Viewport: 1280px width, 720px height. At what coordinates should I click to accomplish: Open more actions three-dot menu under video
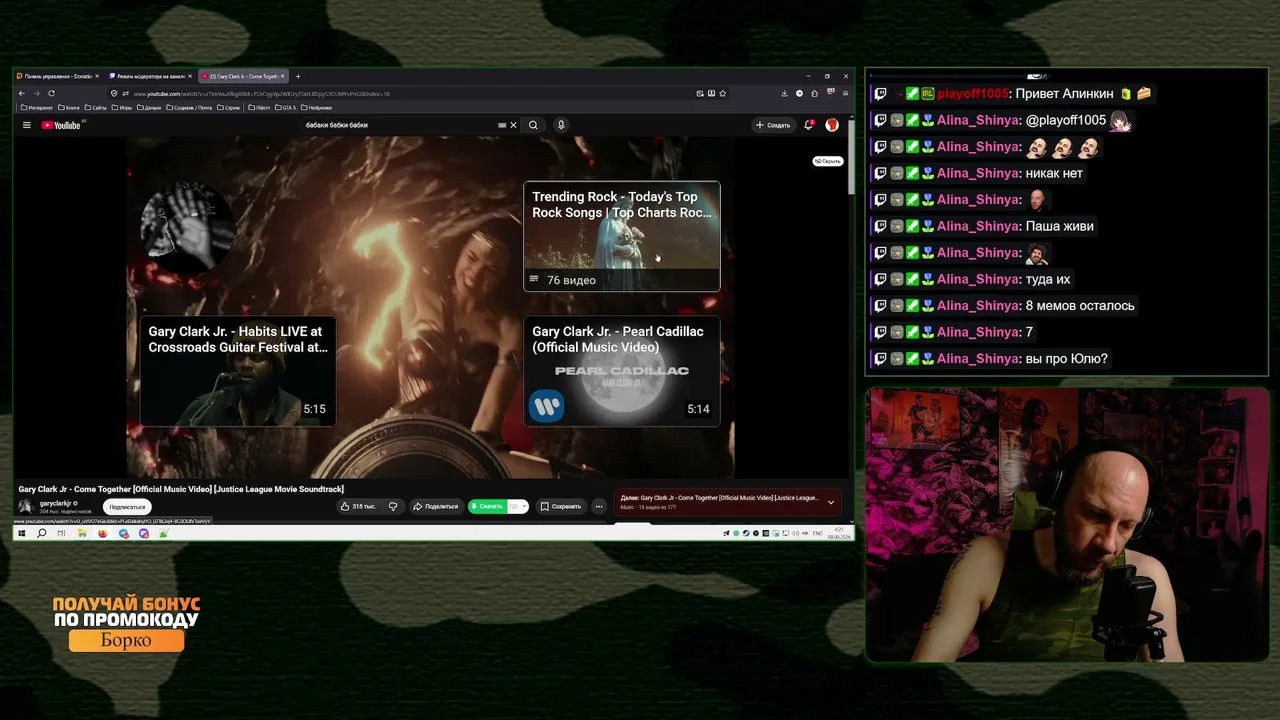[599, 506]
